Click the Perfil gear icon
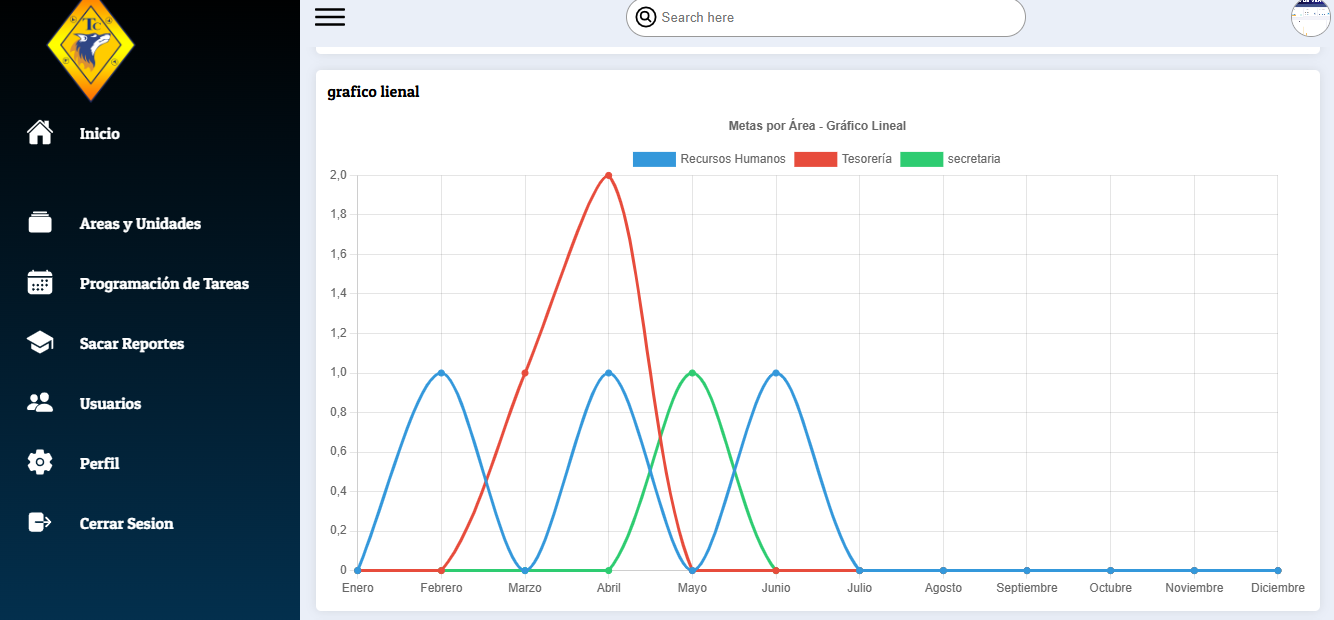Screen dimensions: 1334x620 (40, 463)
